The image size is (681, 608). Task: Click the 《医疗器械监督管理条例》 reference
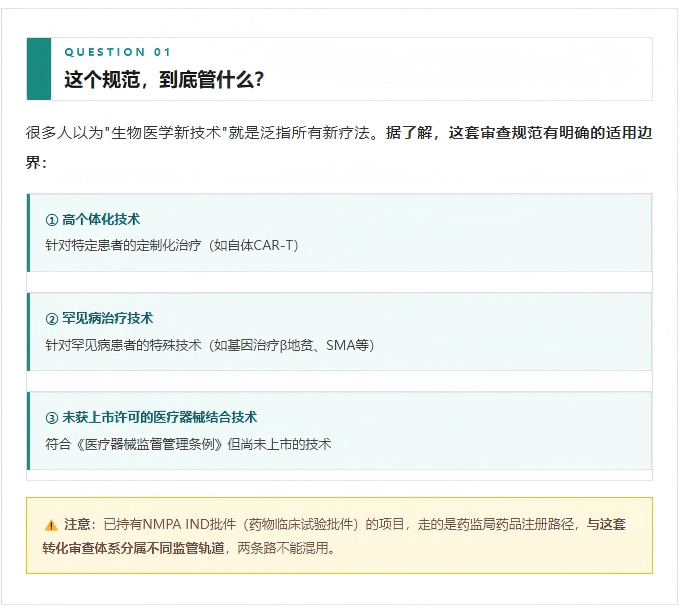coord(149,443)
